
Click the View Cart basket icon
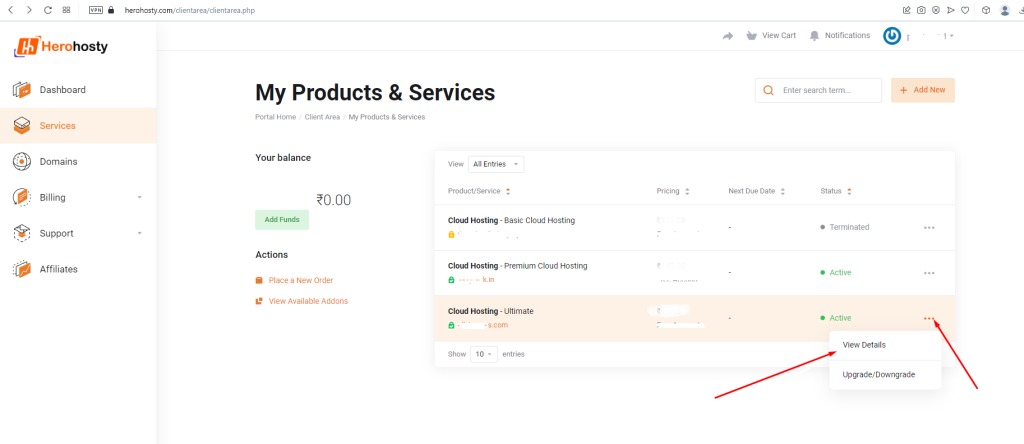[753, 36]
